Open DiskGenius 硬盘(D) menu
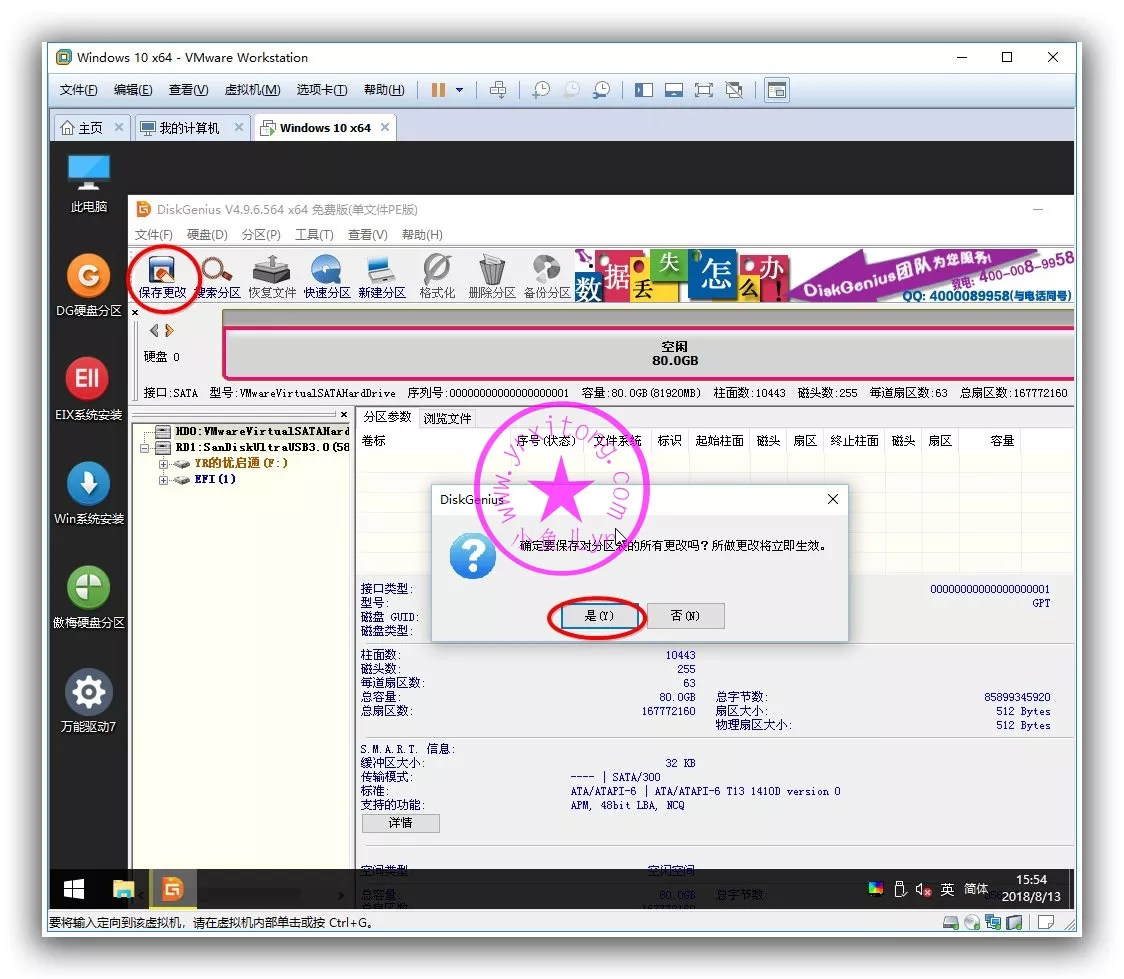 tap(207, 235)
